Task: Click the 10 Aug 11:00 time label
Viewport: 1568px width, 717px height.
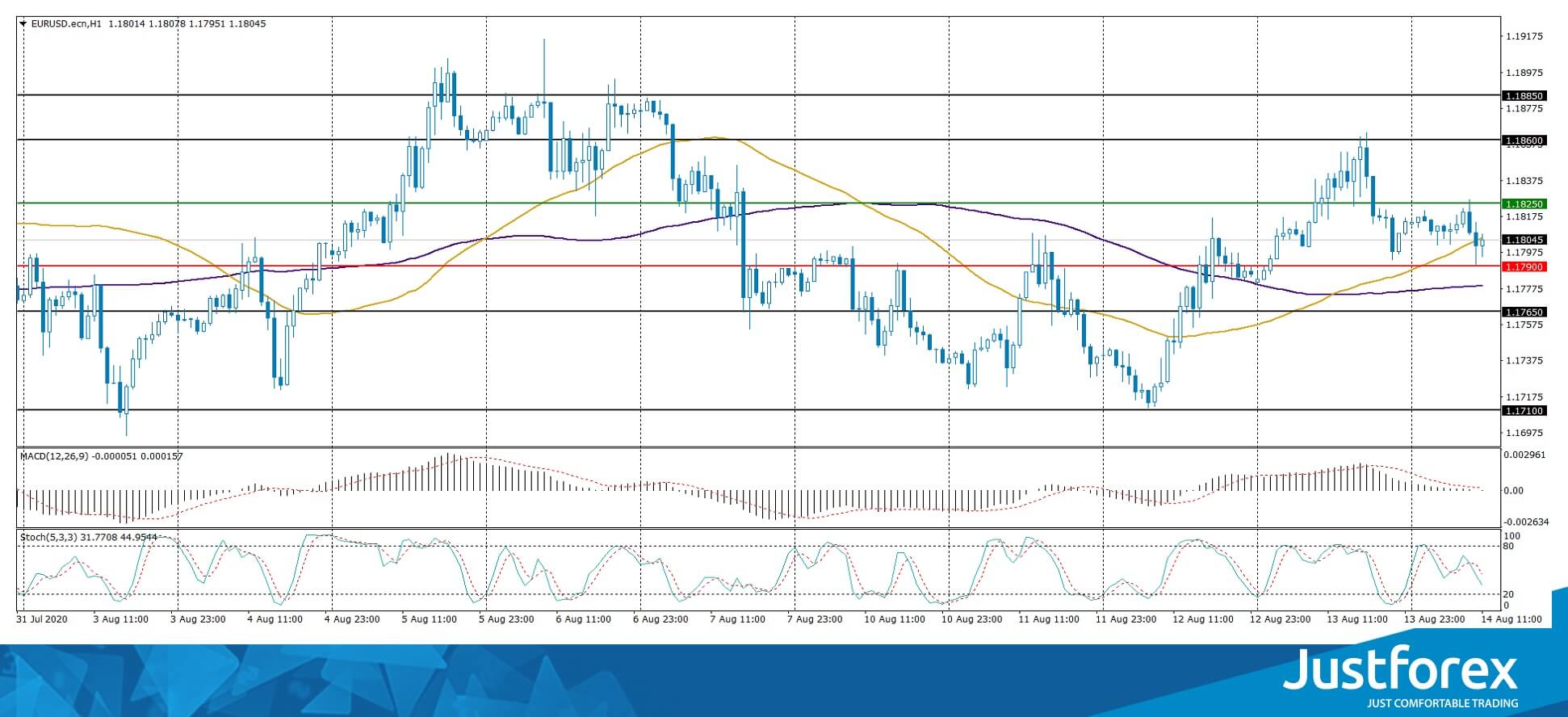Action: coord(895,619)
